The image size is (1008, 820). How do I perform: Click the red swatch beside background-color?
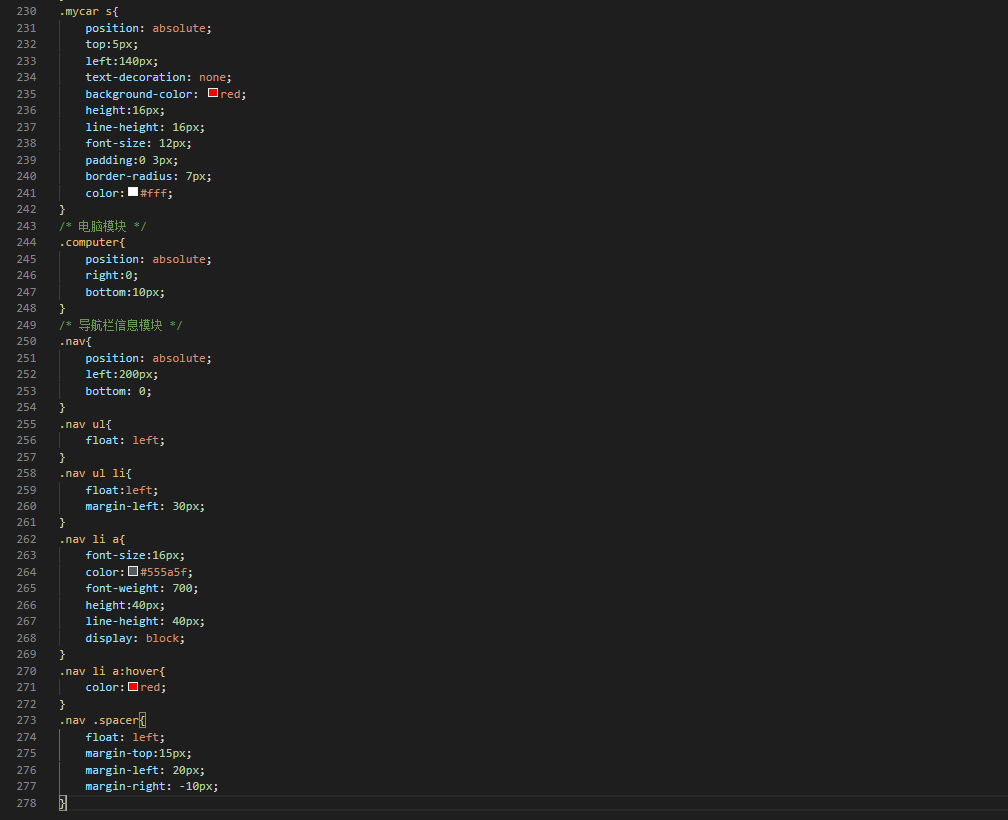point(213,93)
